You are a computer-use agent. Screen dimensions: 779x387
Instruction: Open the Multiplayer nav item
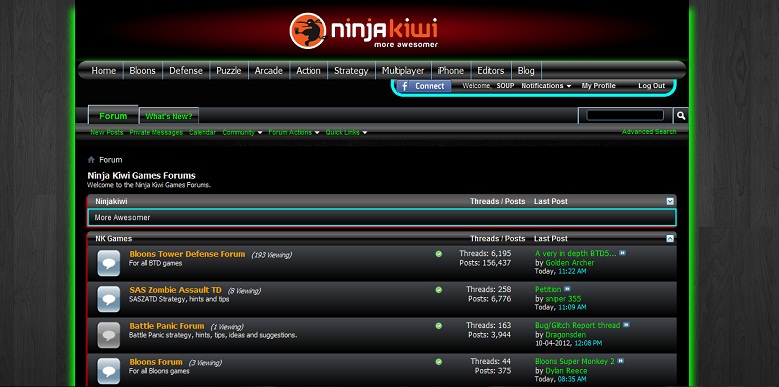[403, 71]
